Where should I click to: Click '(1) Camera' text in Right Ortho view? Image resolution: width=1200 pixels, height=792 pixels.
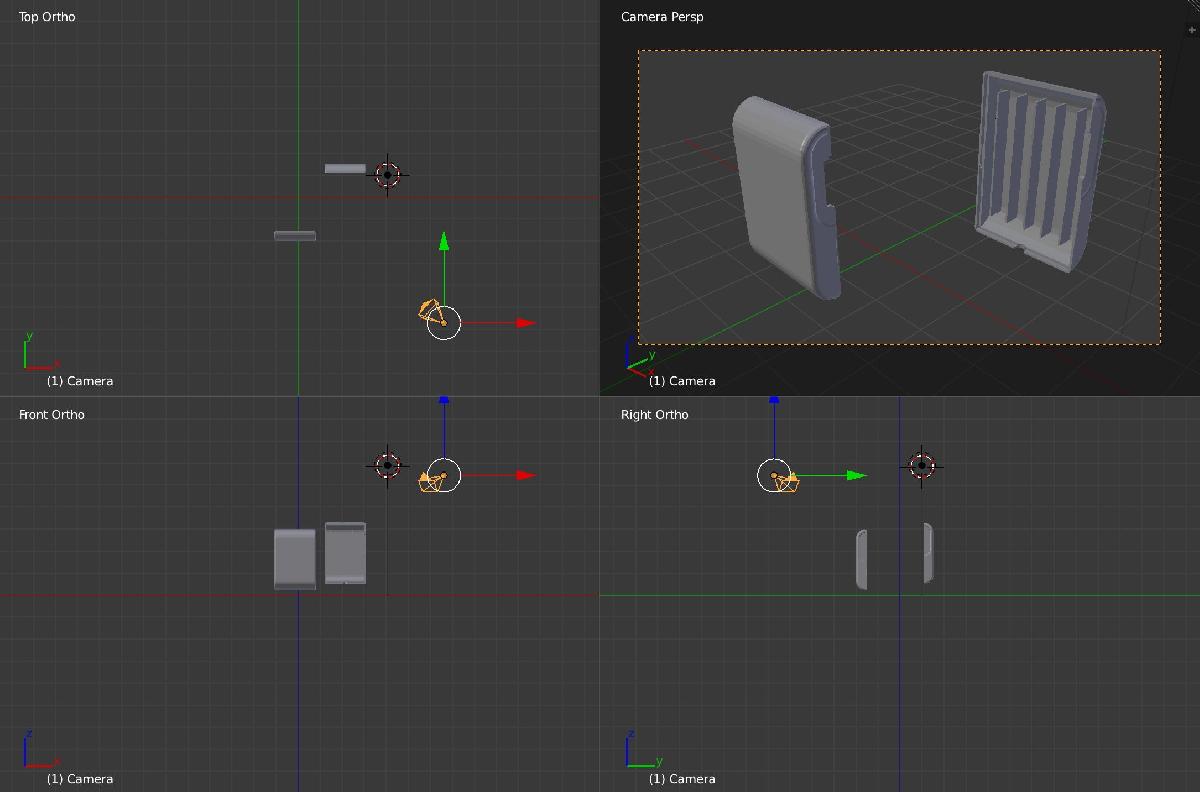(x=682, y=779)
